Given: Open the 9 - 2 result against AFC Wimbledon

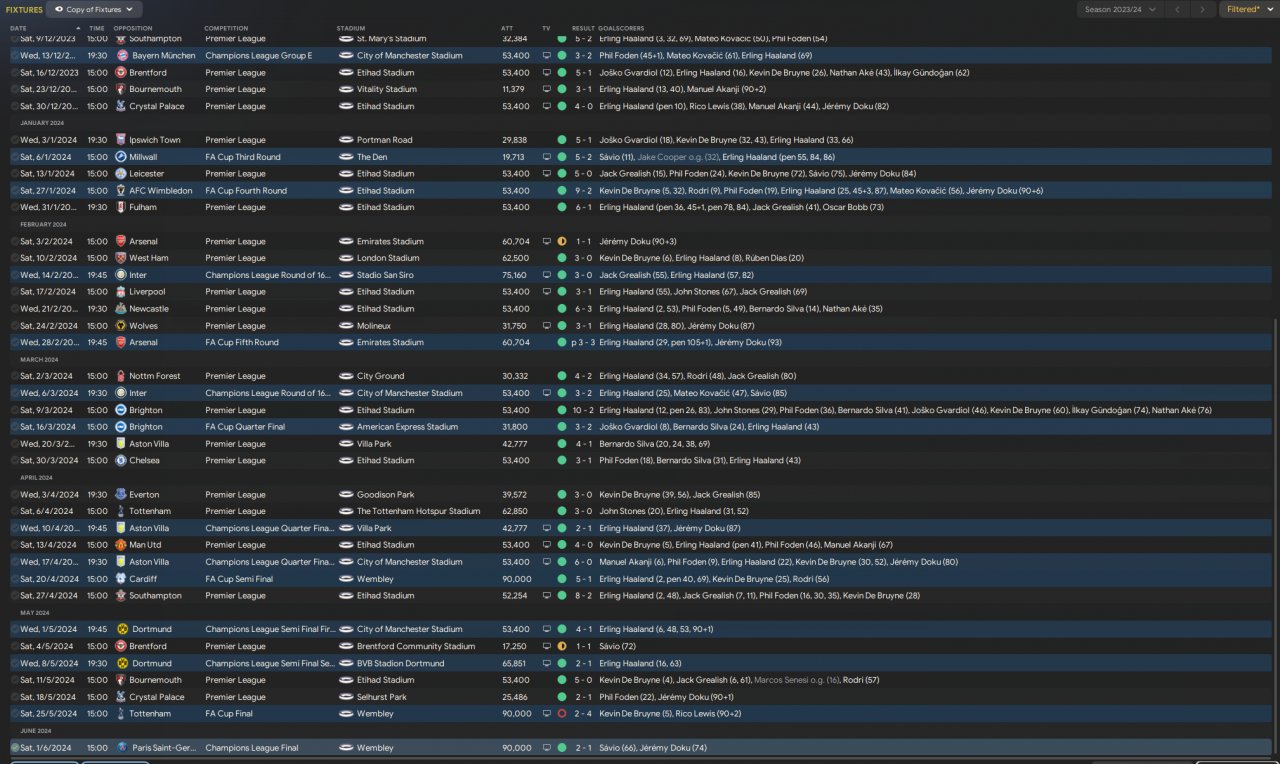Looking at the screenshot, I should click(585, 191).
